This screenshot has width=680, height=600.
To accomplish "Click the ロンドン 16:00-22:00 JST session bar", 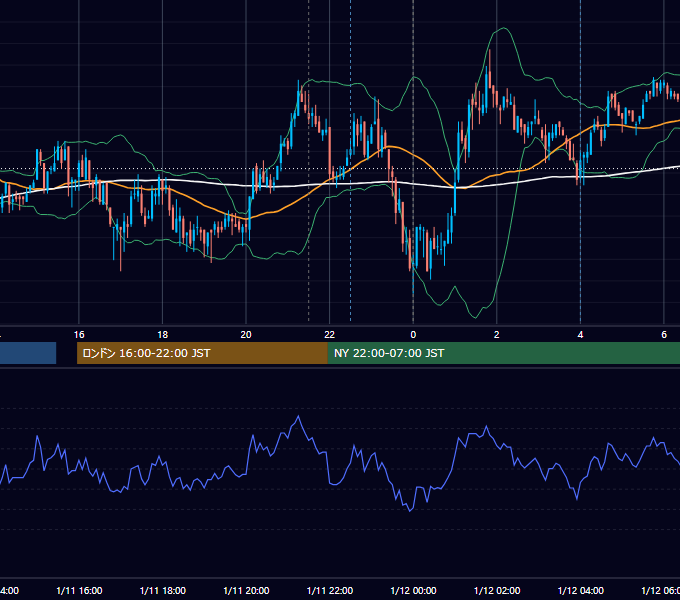I will pos(202,353).
